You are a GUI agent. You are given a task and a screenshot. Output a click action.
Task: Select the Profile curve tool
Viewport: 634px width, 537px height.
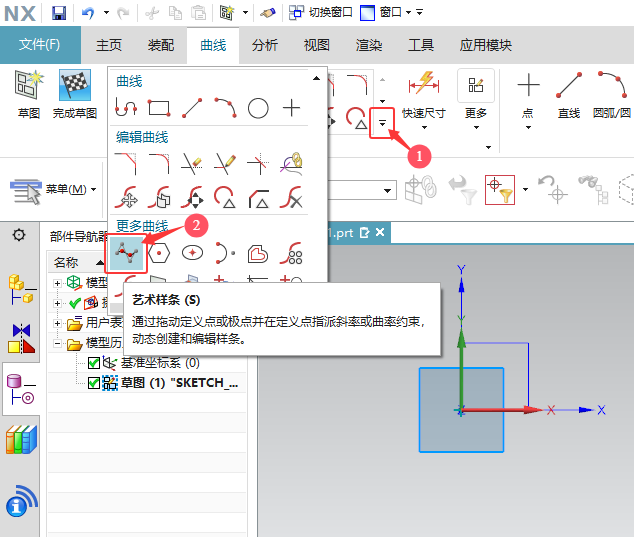pyautogui.click(x=126, y=108)
